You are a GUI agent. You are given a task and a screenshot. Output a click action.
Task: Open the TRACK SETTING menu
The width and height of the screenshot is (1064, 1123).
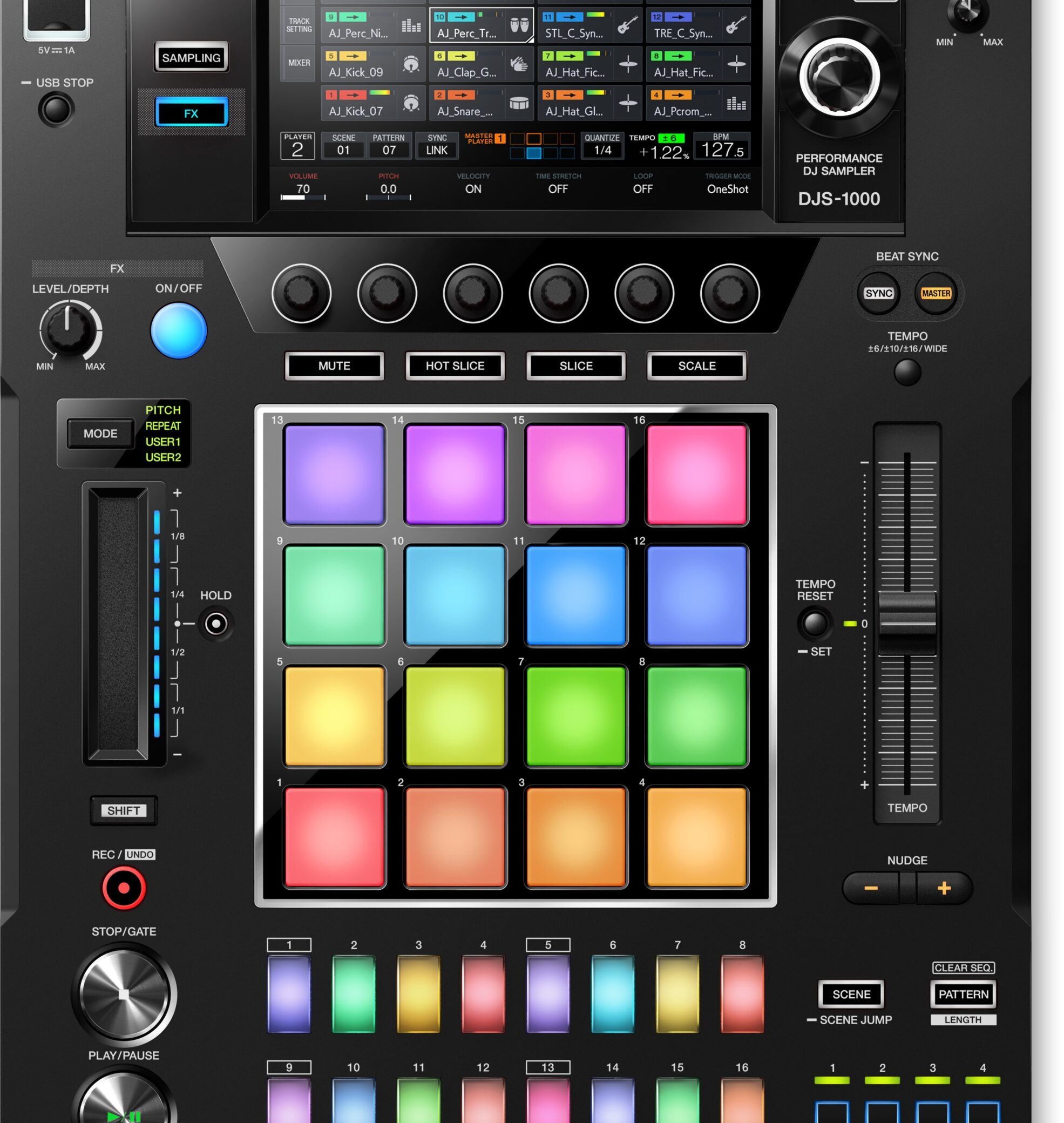click(x=297, y=25)
